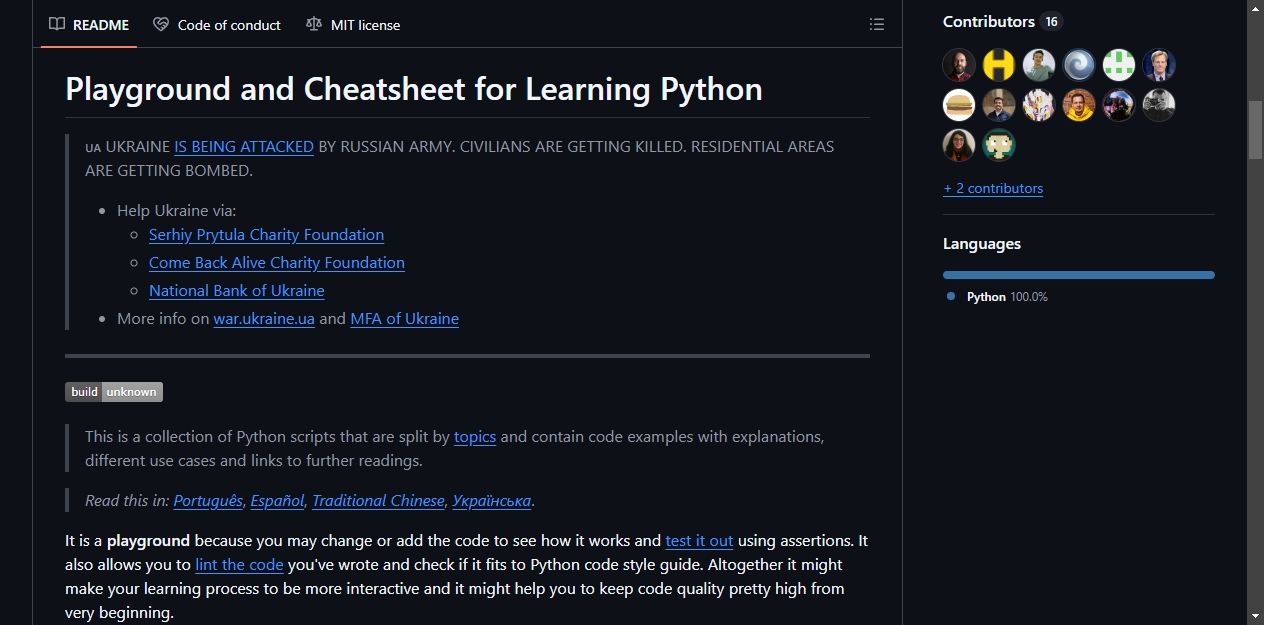
Task: Read in Traditional Chinese link
Action: pyautogui.click(x=378, y=500)
